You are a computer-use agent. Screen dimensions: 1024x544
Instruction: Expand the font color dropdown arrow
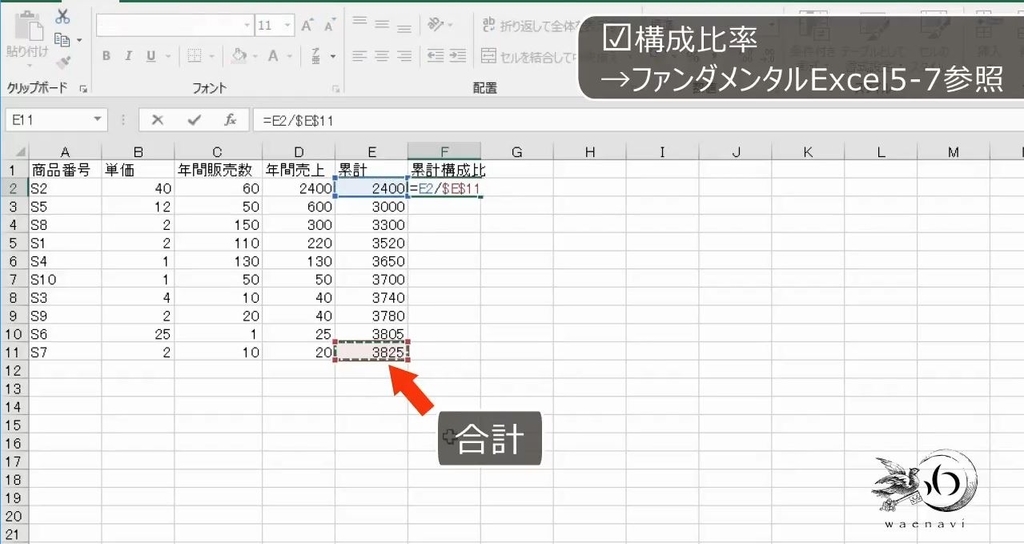289,57
